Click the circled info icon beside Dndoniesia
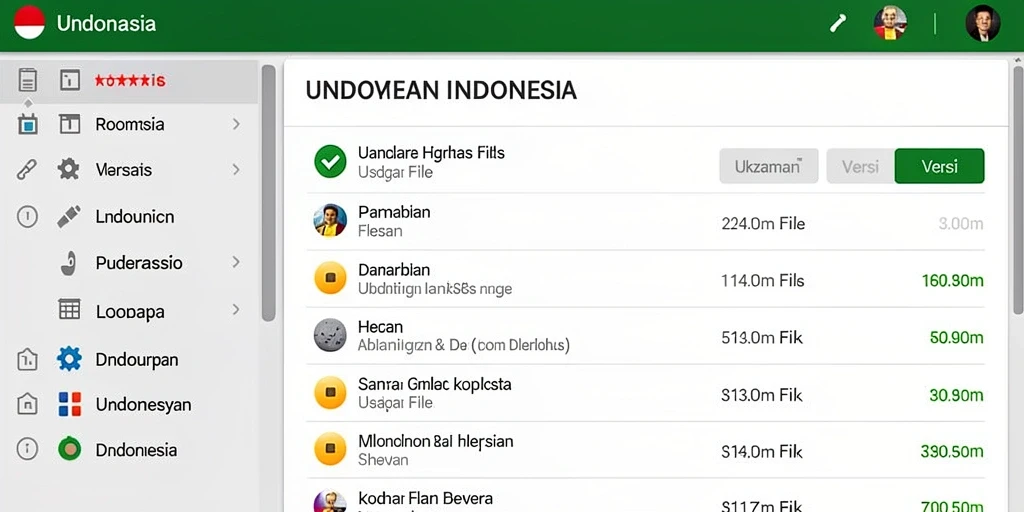Screen dimensions: 1024x512 [27, 449]
